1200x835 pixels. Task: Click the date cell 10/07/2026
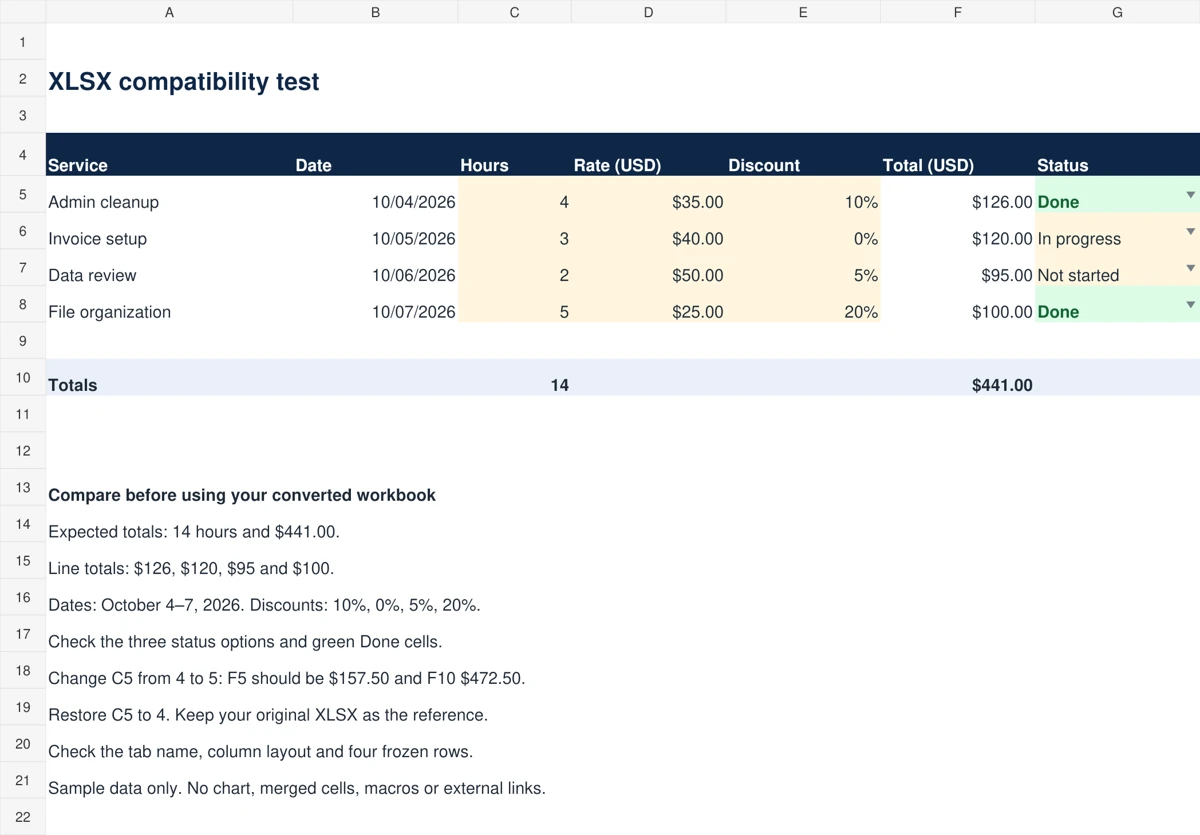coord(375,305)
